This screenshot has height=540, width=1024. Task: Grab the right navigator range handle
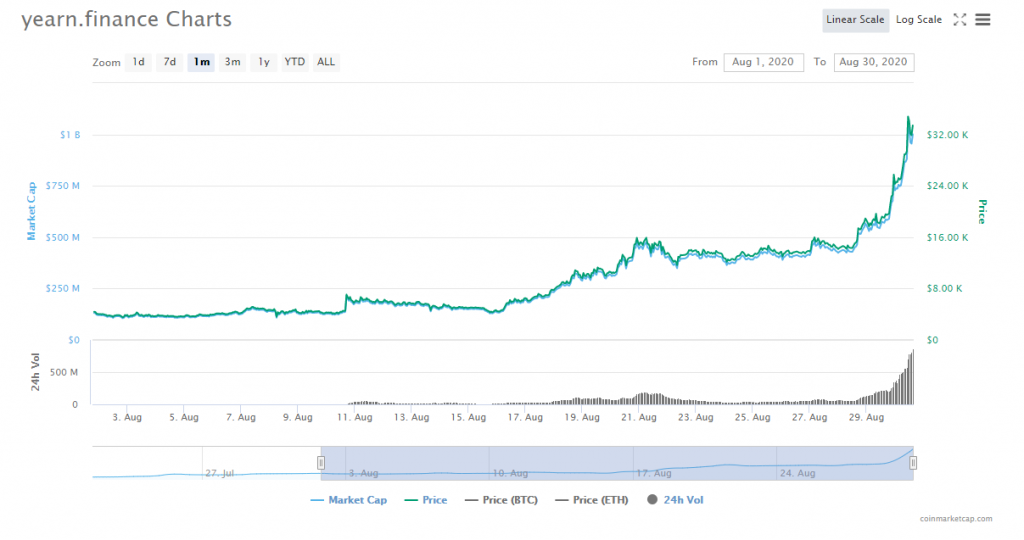coord(913,463)
